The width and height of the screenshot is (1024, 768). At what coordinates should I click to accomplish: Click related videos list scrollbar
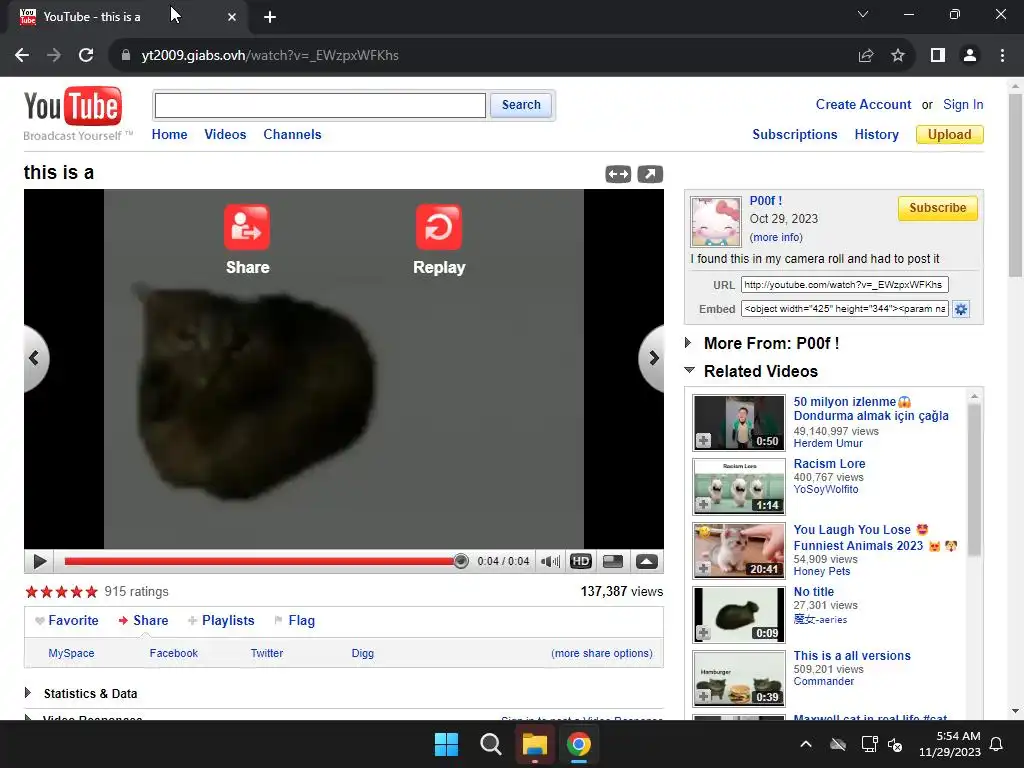pos(974,479)
